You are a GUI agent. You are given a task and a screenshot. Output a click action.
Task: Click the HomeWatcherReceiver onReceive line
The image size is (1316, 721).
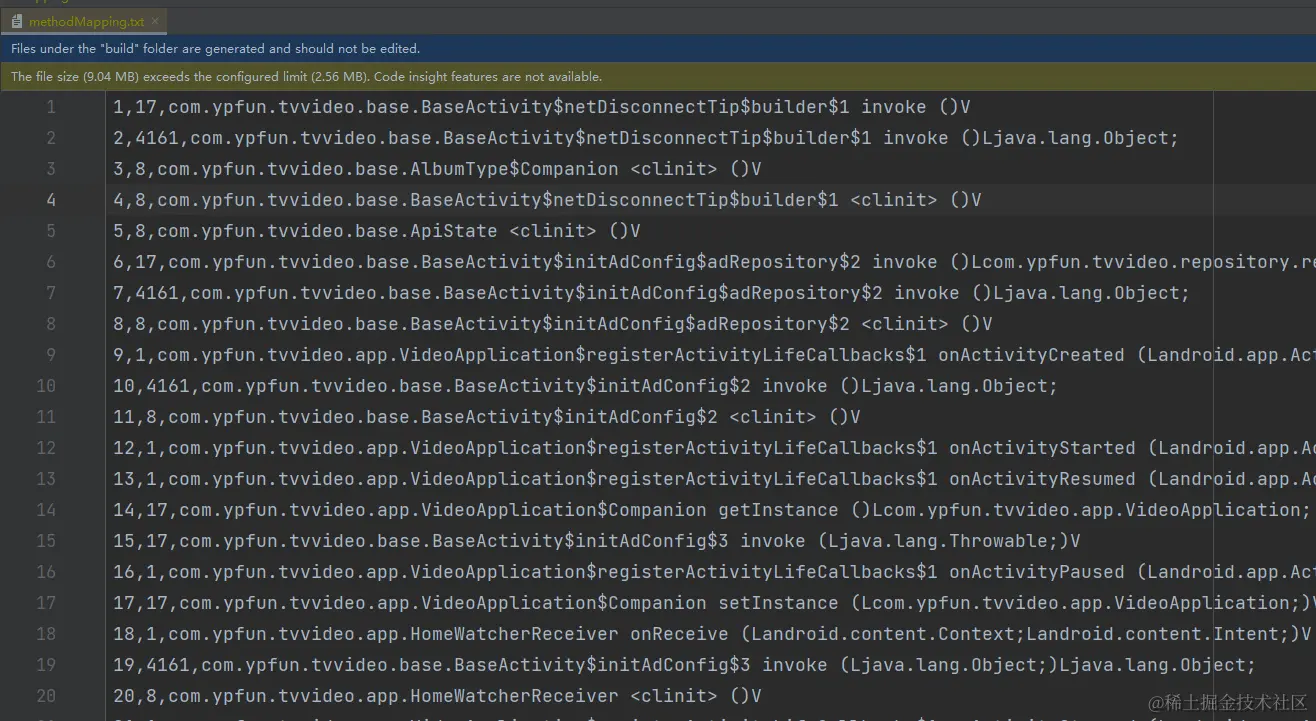(711, 634)
